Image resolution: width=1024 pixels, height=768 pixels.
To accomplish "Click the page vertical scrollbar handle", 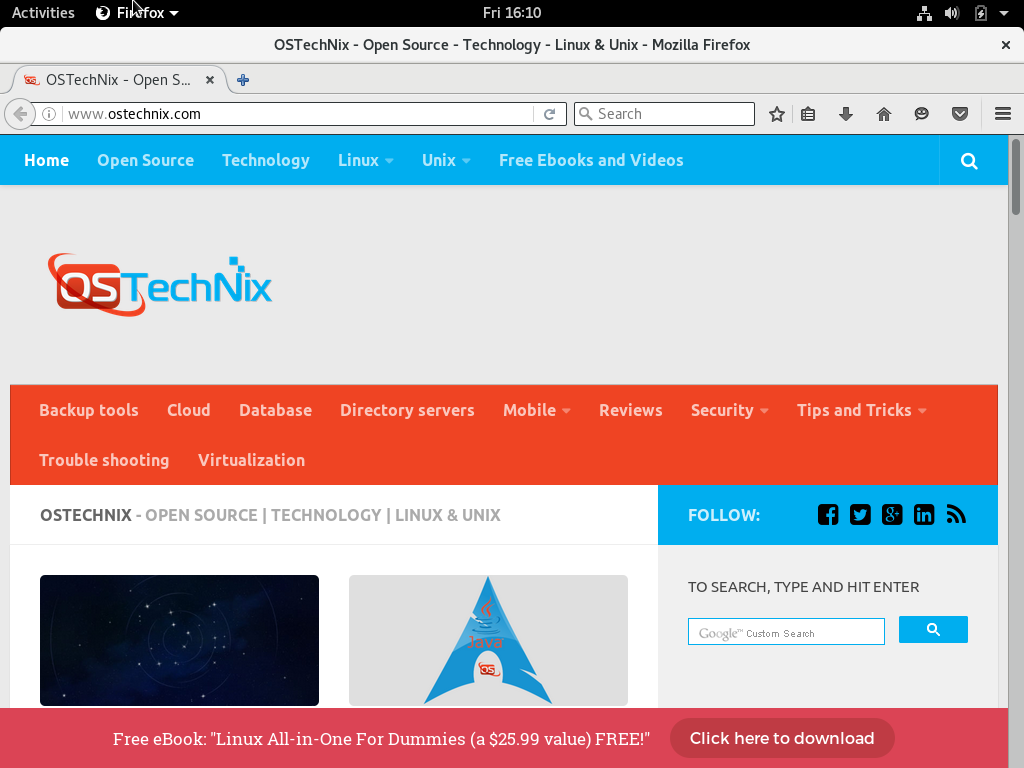I will [x=1016, y=176].
